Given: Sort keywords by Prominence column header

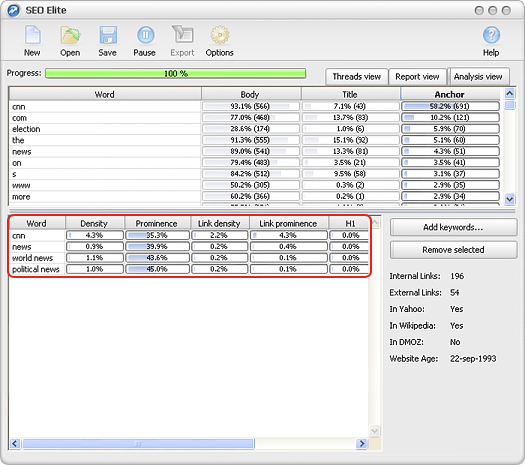Looking at the screenshot, I should point(156,223).
